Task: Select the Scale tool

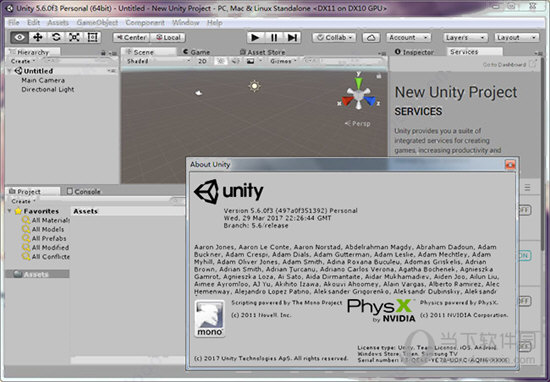Action: click(x=74, y=37)
